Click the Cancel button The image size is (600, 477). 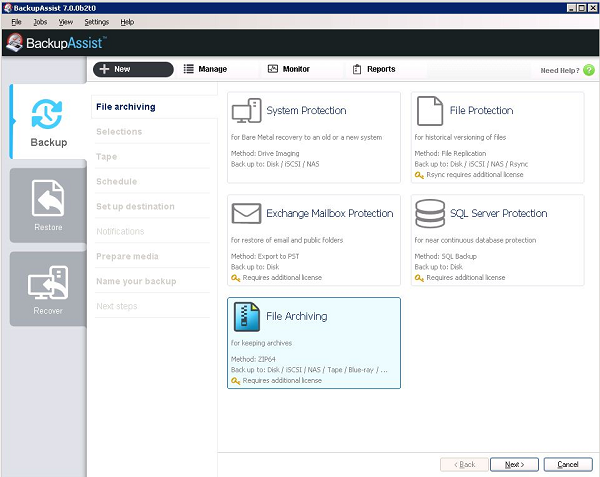coord(568,464)
